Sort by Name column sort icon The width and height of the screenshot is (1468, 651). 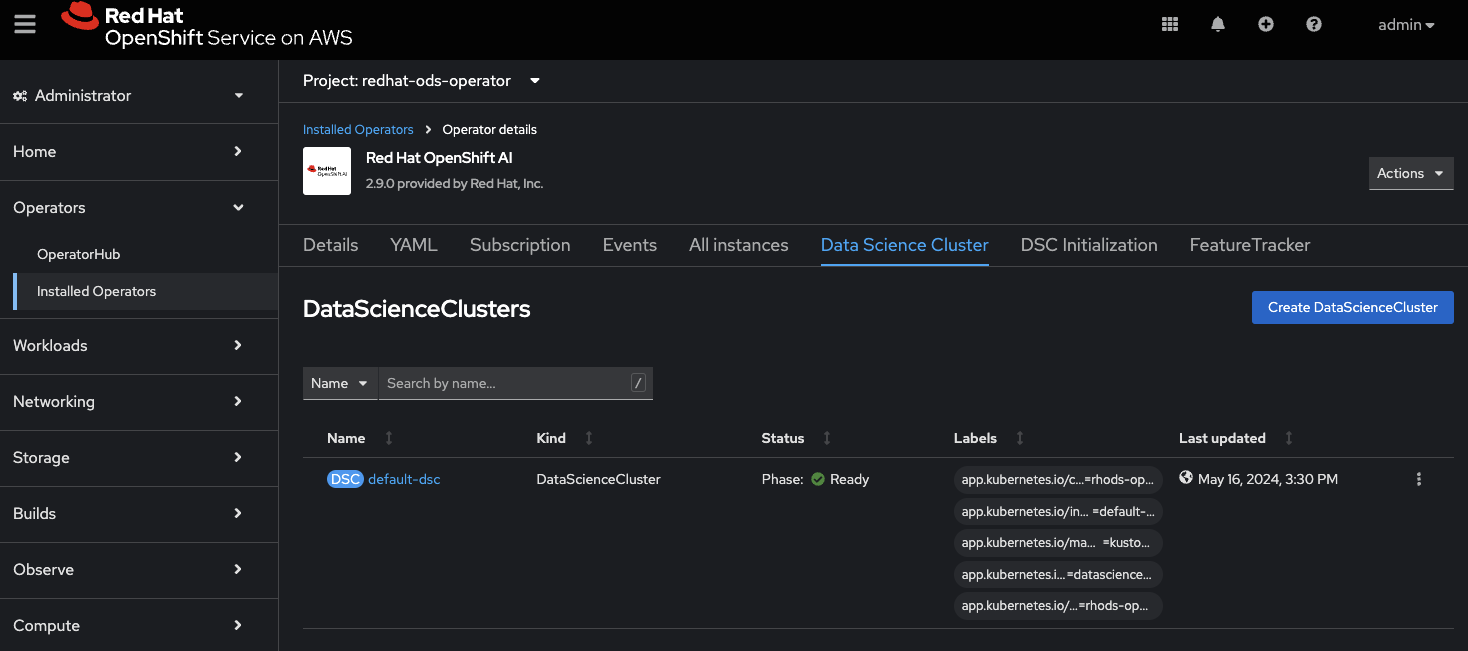pyautogui.click(x=389, y=438)
